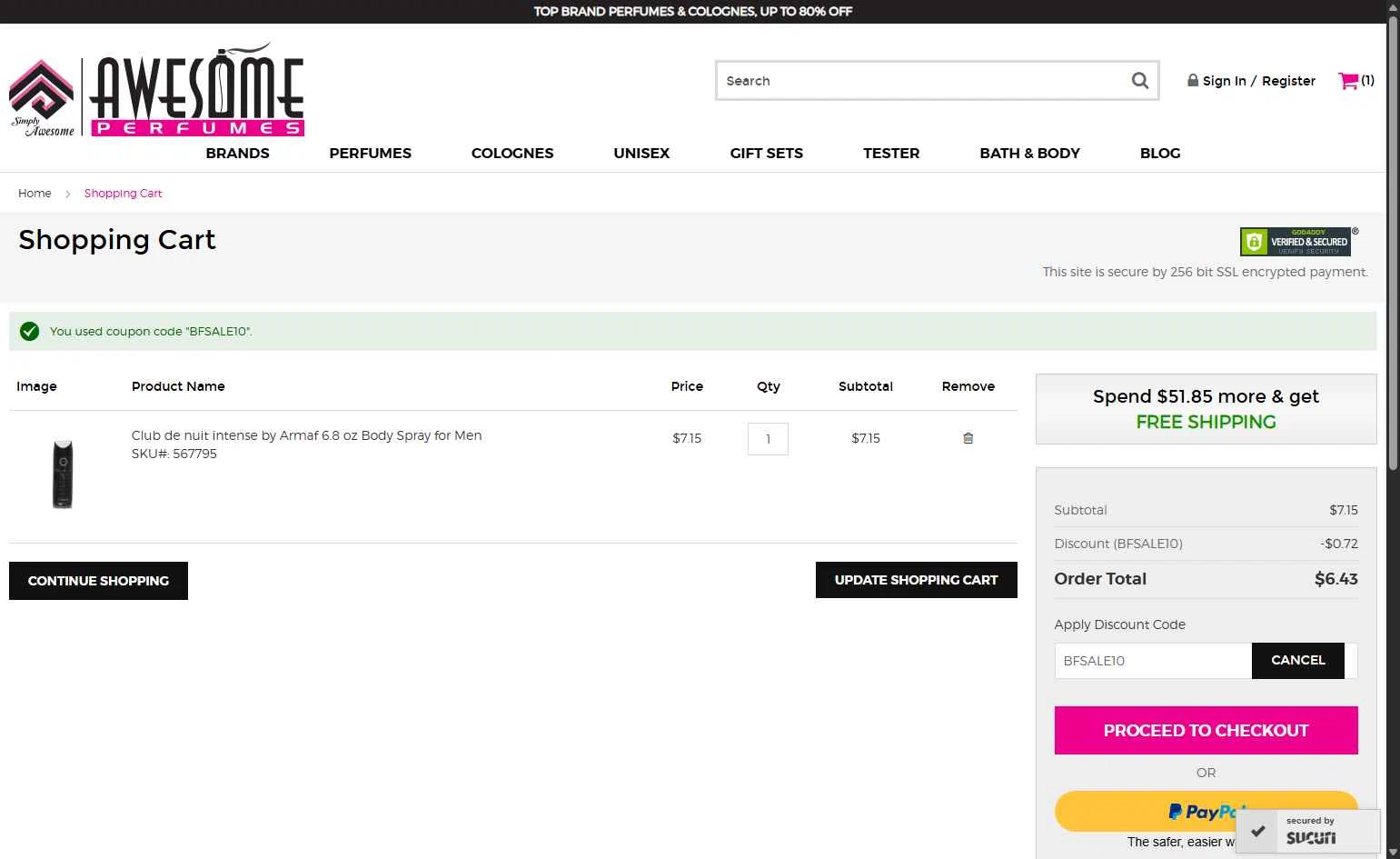Click the quantity input field

[x=768, y=439]
